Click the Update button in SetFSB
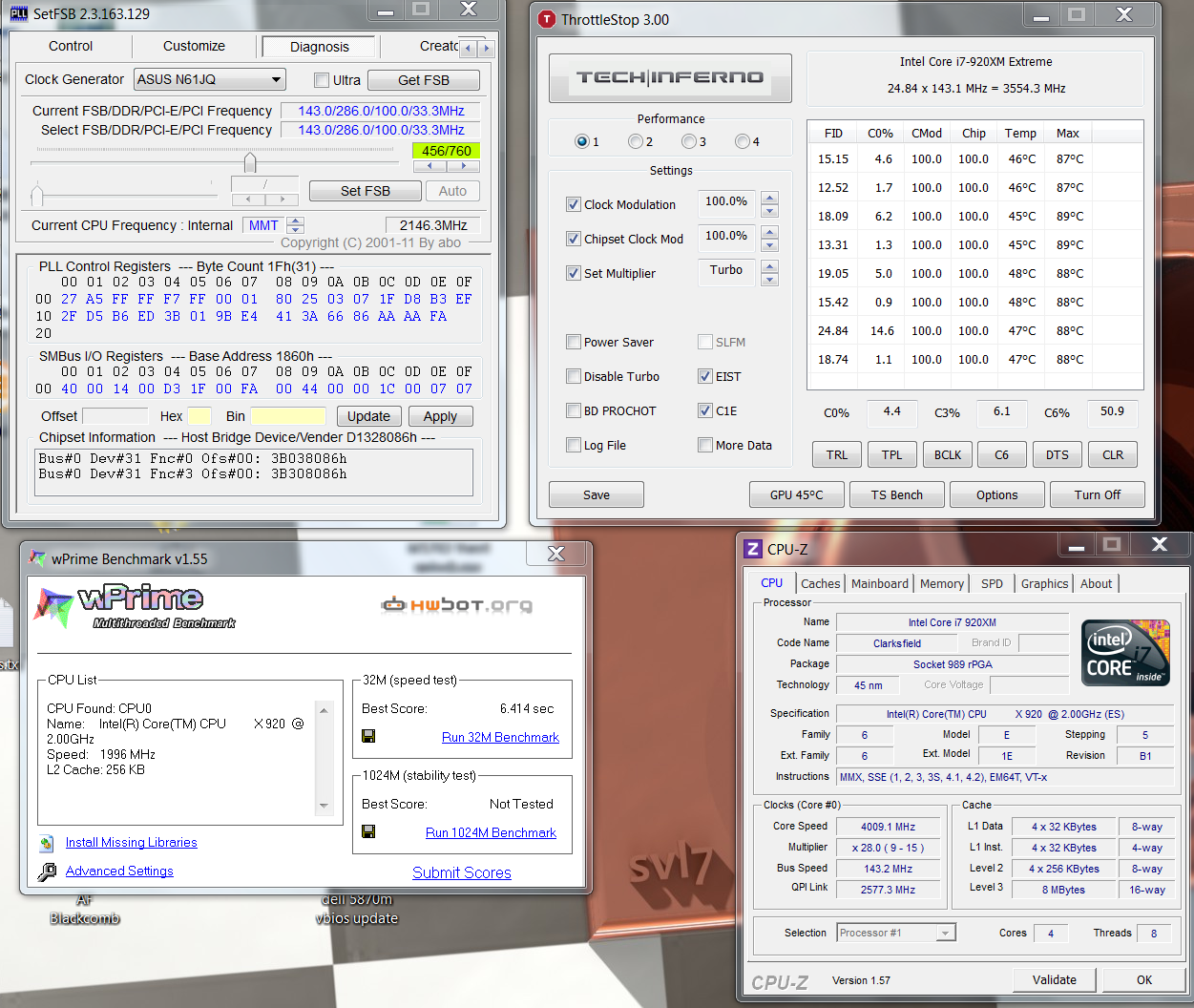1194x1008 pixels. point(368,416)
